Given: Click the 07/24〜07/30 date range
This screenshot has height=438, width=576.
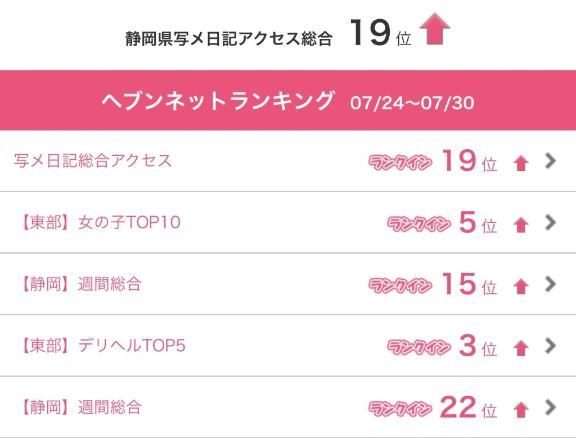Looking at the screenshot, I should point(412,103).
